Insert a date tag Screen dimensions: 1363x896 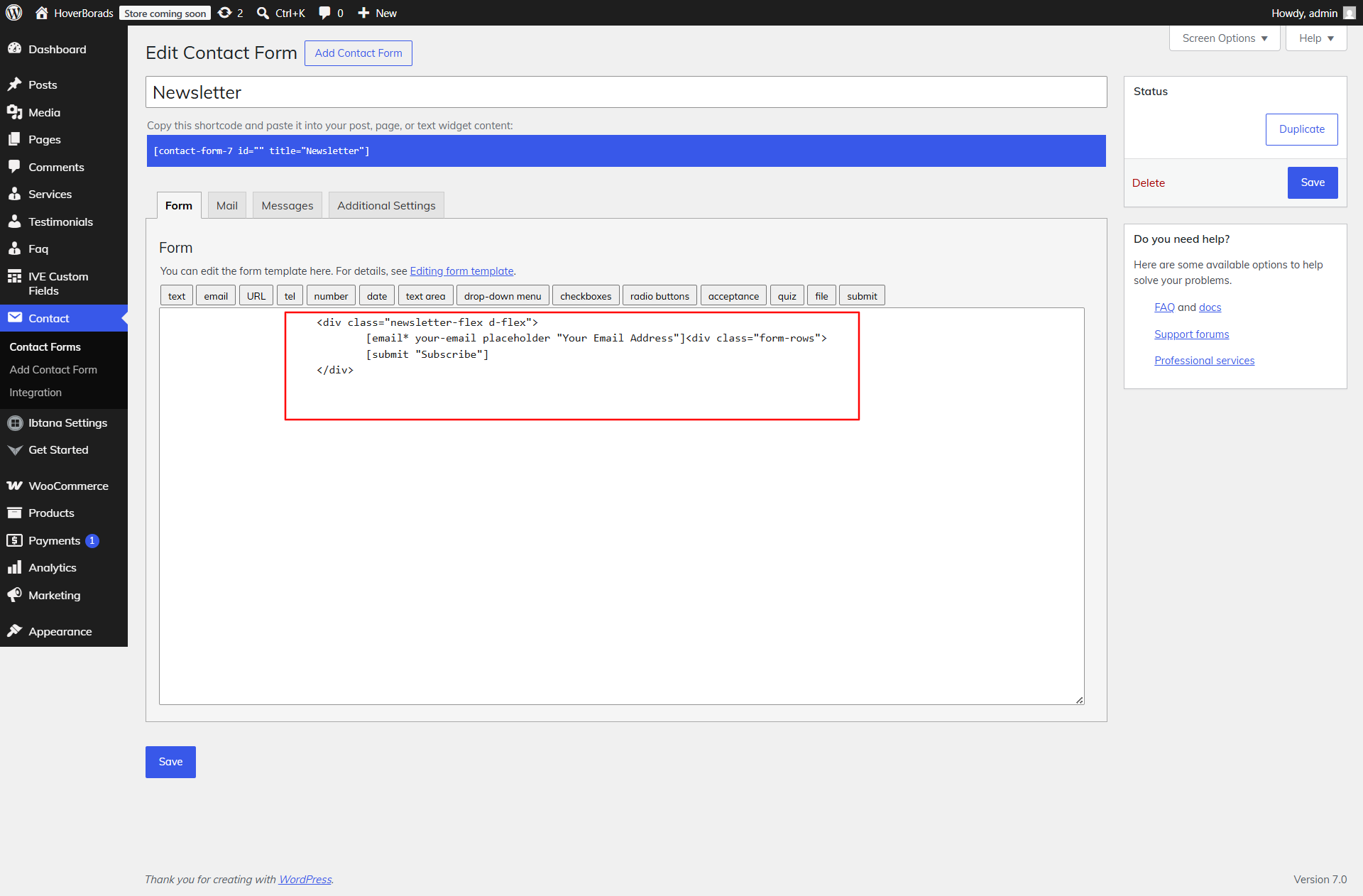click(377, 296)
